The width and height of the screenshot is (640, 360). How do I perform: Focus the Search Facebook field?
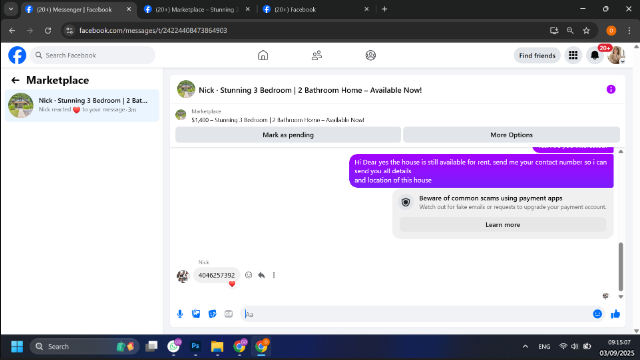(93, 55)
